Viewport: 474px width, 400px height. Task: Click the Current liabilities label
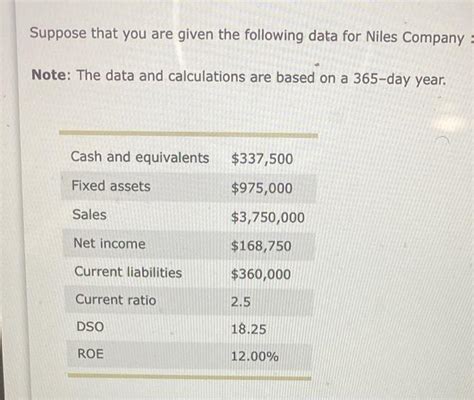tap(128, 272)
